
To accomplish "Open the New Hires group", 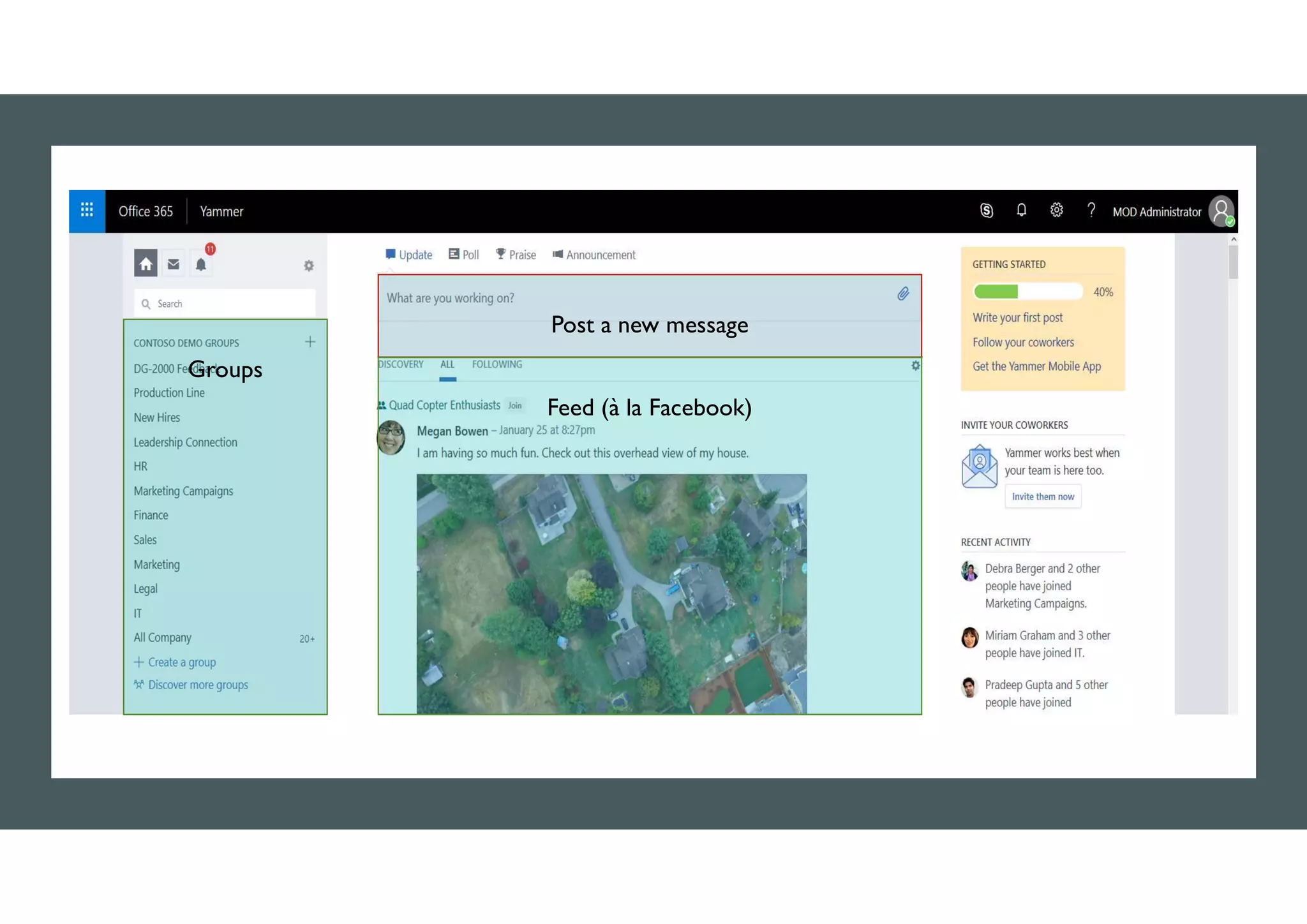I will tap(157, 417).
